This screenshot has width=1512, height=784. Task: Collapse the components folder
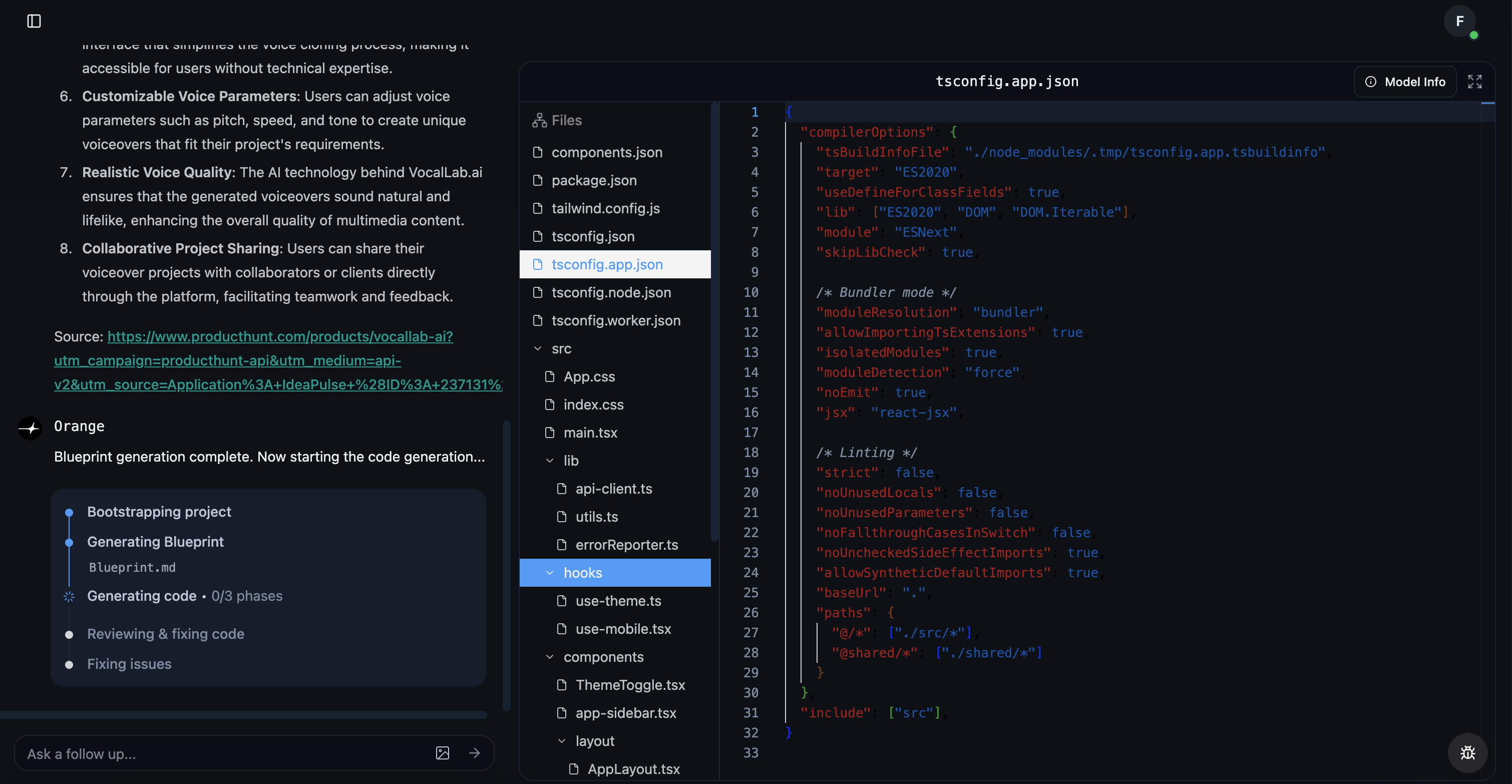coord(549,657)
